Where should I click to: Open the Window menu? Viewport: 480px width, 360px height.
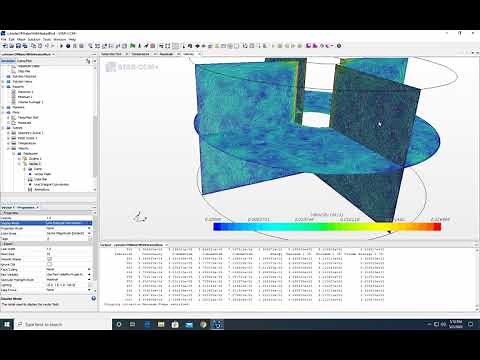[x=60, y=39]
